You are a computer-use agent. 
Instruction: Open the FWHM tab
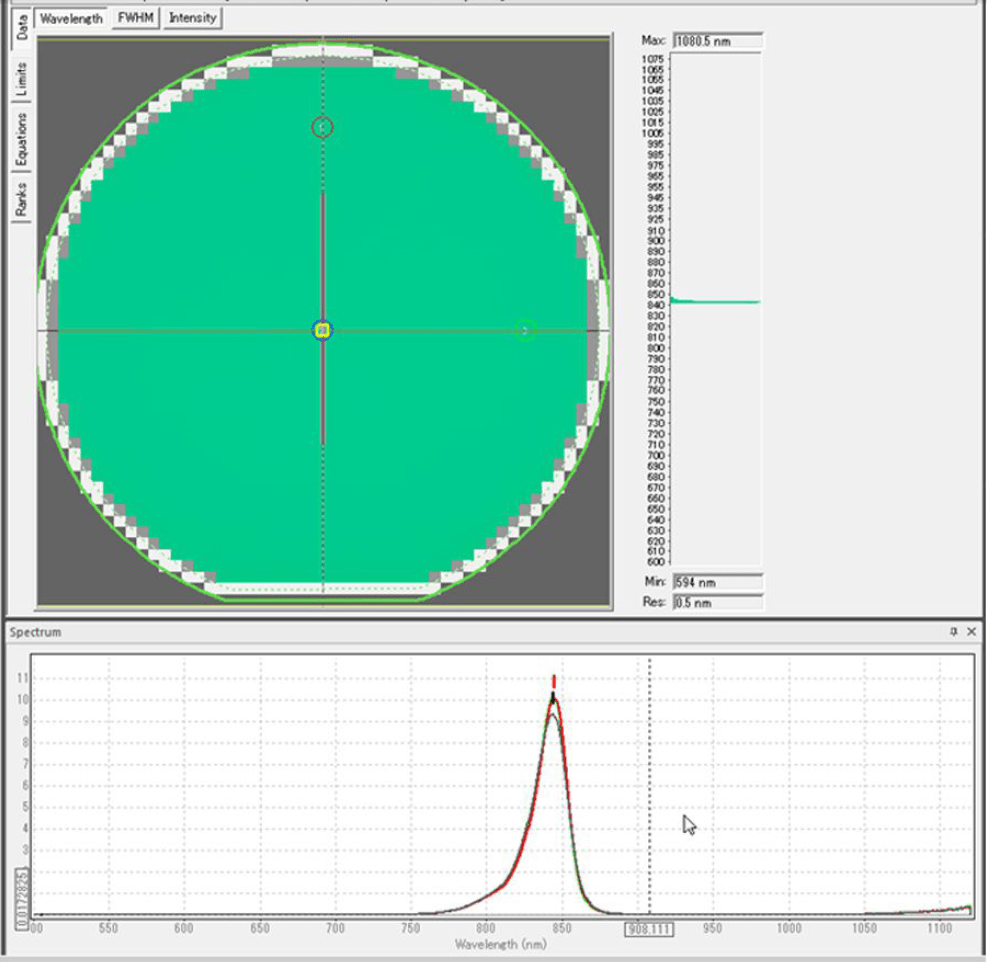pyautogui.click(x=136, y=18)
